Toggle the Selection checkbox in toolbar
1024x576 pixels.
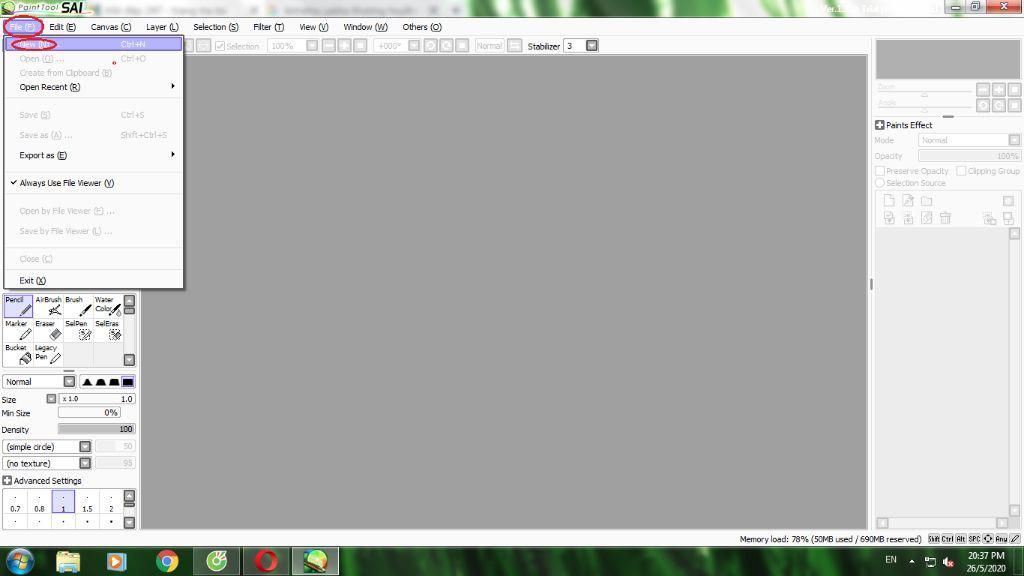(x=220, y=46)
